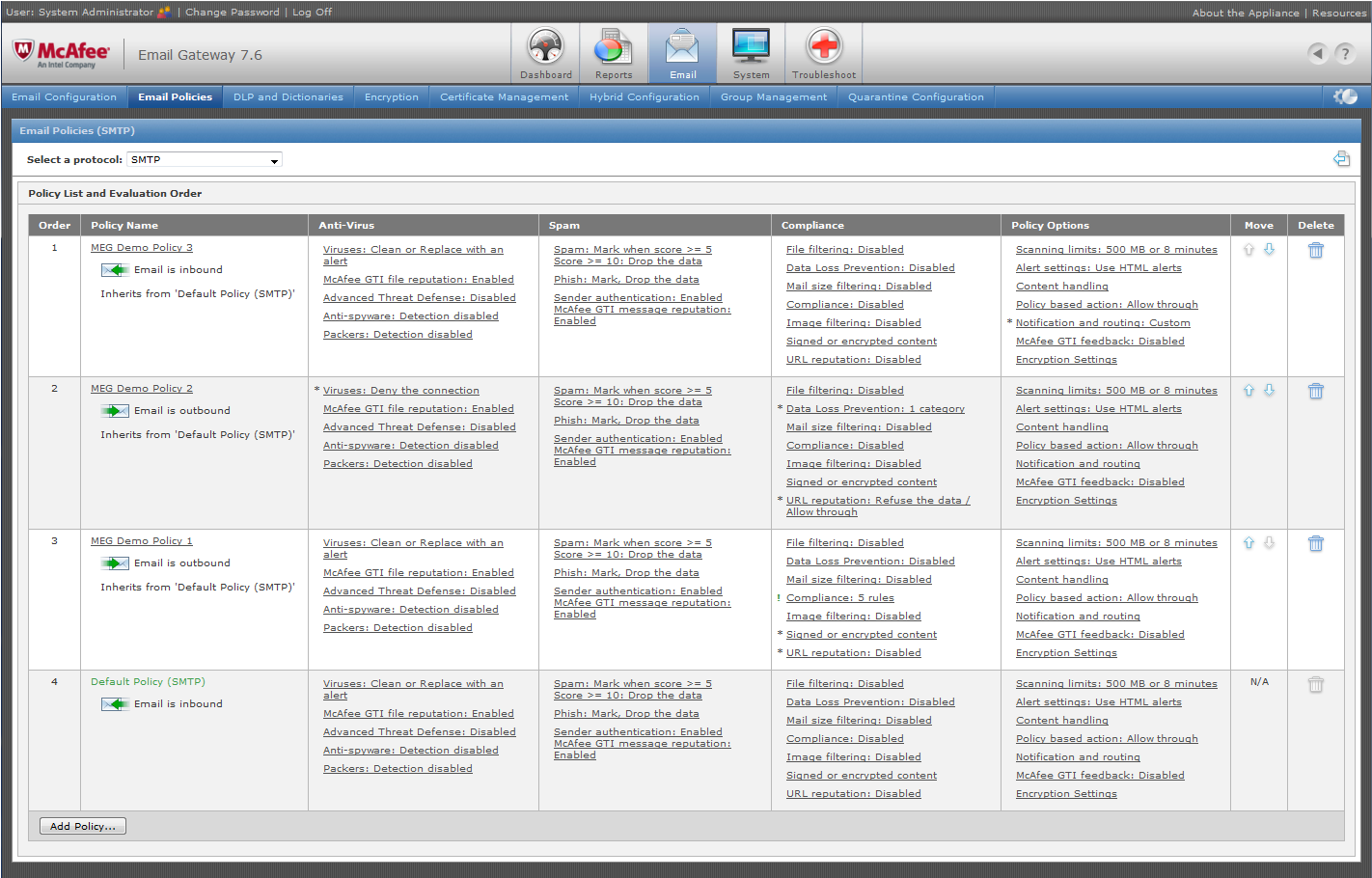Open MEG Demo Policy 1 Signed or encrypted content
Screen dimensions: 1372x878
pyautogui.click(x=861, y=635)
